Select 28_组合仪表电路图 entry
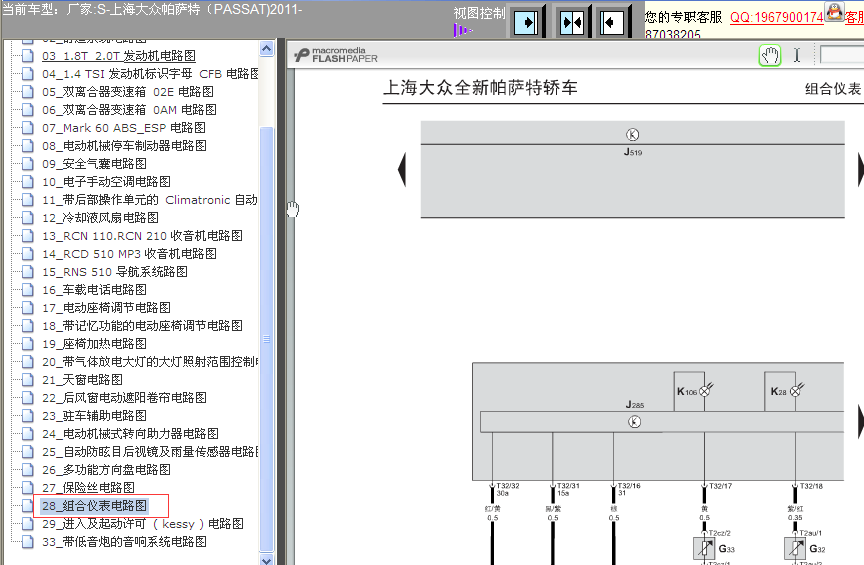This screenshot has height=565, width=864. click(94, 506)
